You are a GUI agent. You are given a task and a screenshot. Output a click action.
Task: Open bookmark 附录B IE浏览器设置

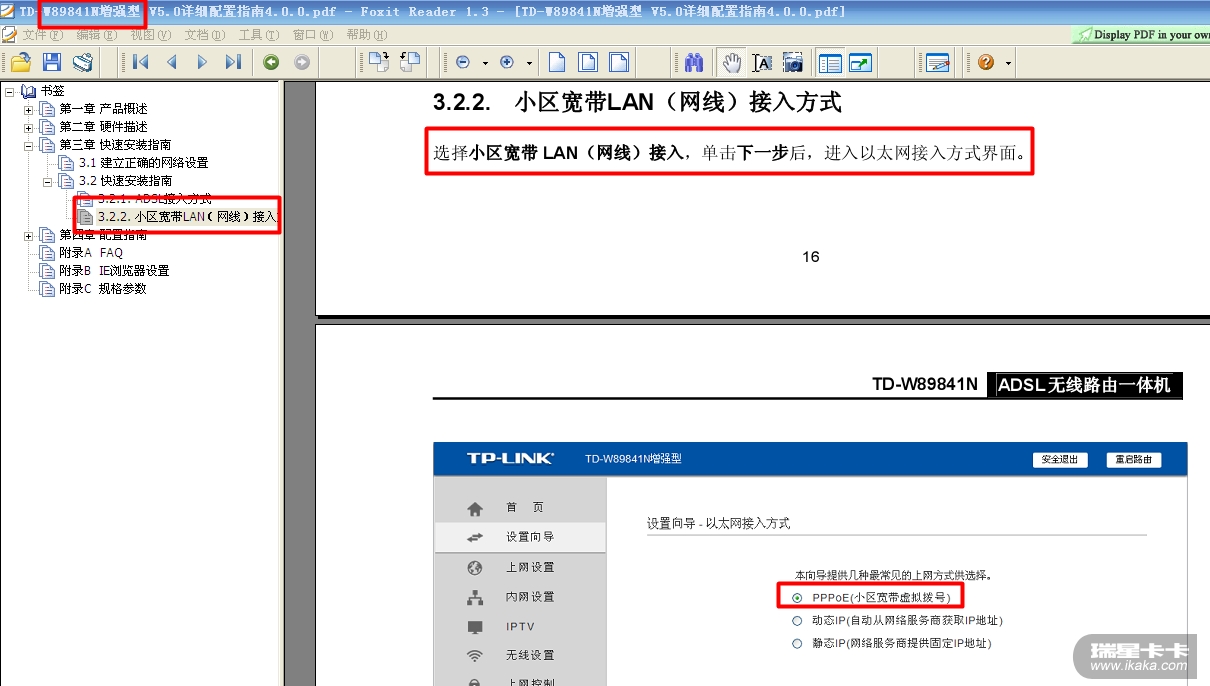(114, 271)
